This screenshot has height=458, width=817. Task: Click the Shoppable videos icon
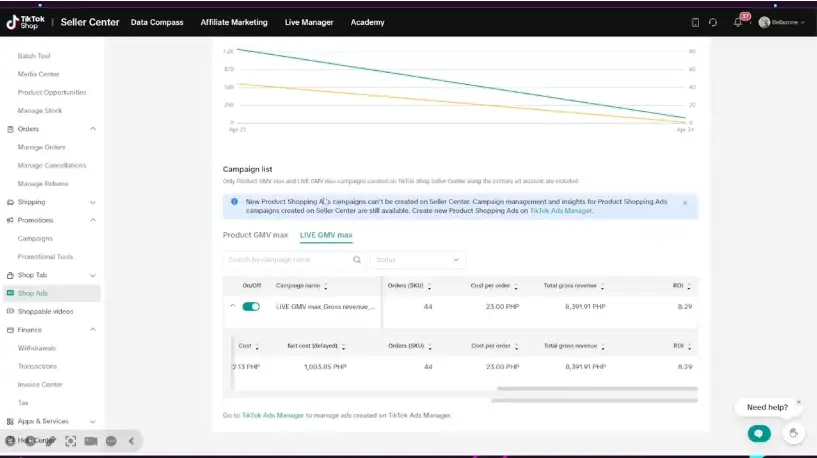(x=10, y=312)
